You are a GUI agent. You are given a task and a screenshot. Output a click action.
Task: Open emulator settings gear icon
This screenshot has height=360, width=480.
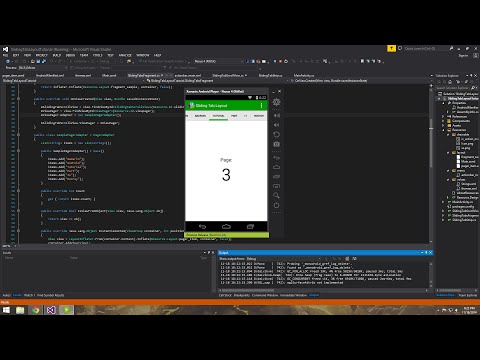pos(276,102)
